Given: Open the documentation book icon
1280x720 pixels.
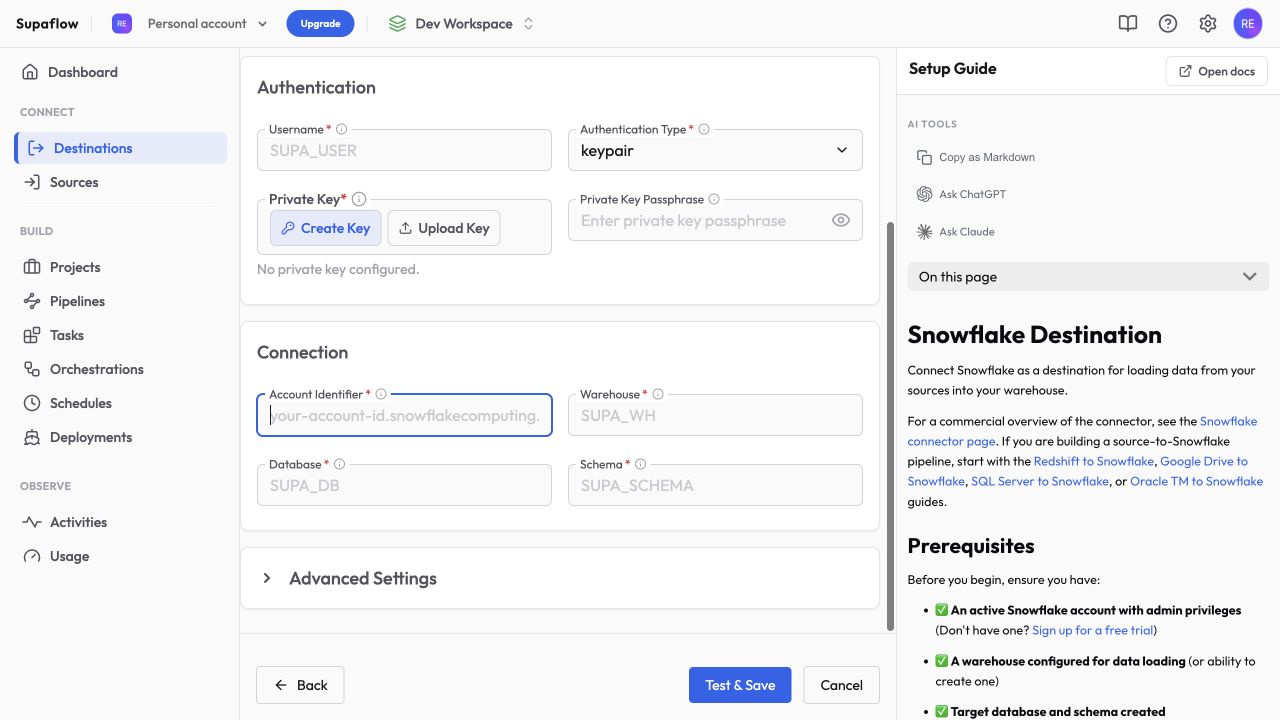Looking at the screenshot, I should tap(1128, 24).
